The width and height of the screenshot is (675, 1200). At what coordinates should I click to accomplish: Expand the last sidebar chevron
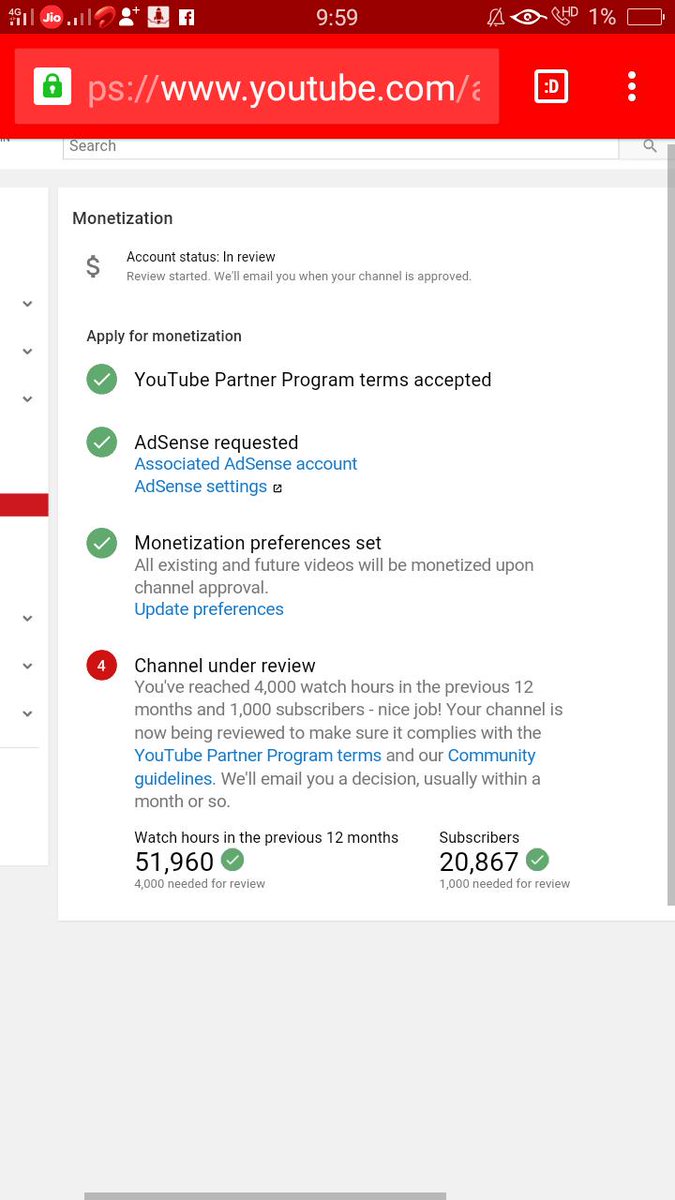pyautogui.click(x=27, y=713)
